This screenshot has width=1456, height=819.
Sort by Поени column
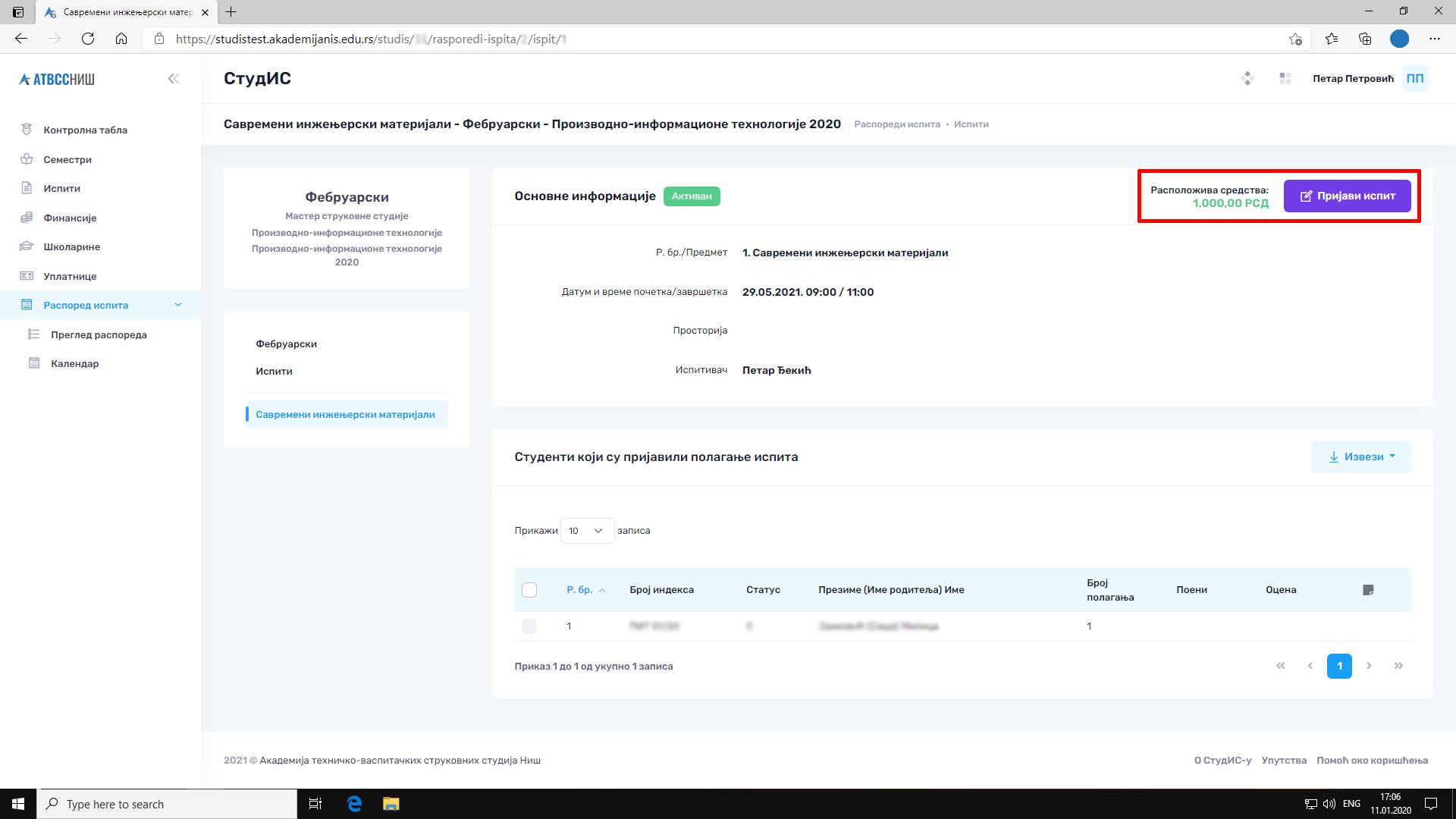click(x=1191, y=590)
